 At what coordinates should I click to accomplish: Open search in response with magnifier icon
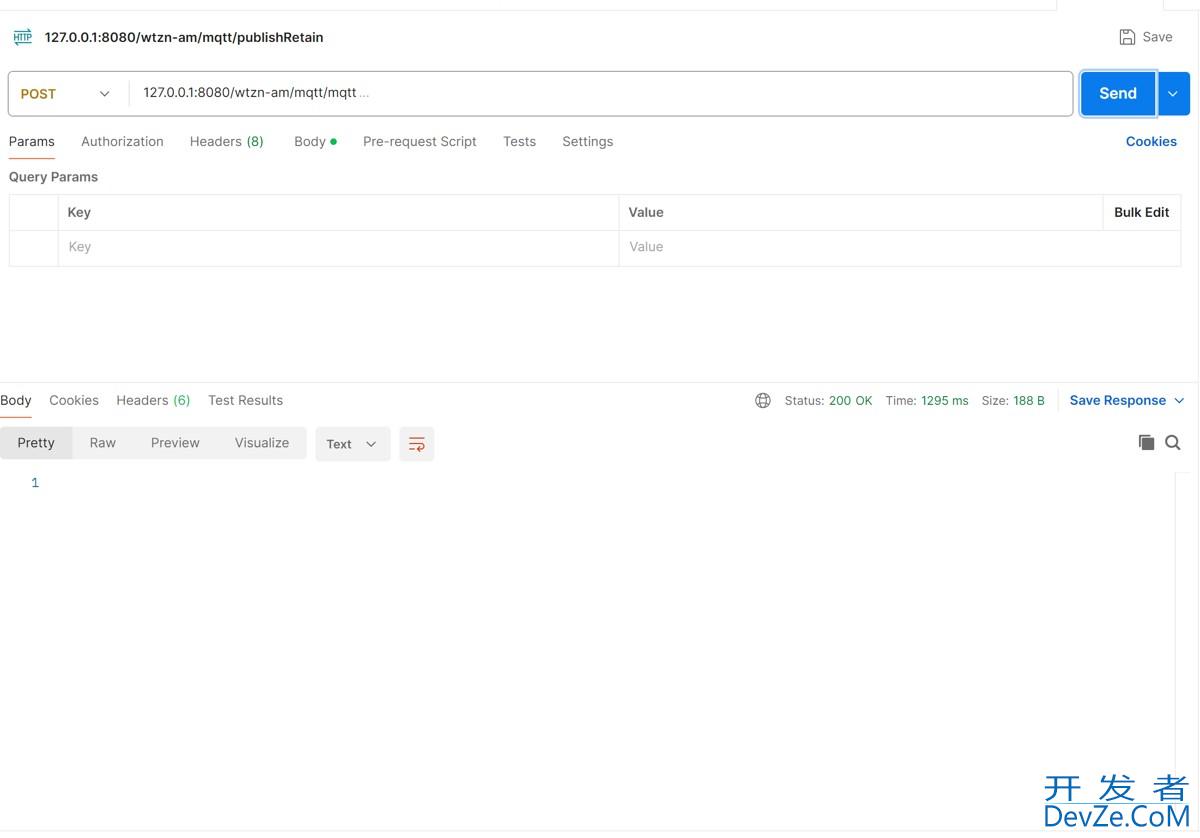1173,442
